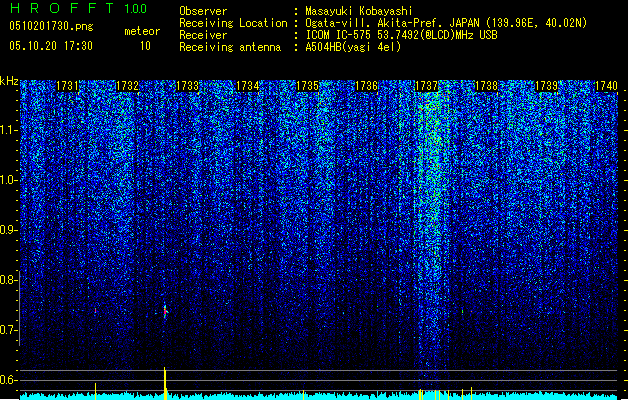
Task: Click the 1734 time marker
Action: pos(248,86)
